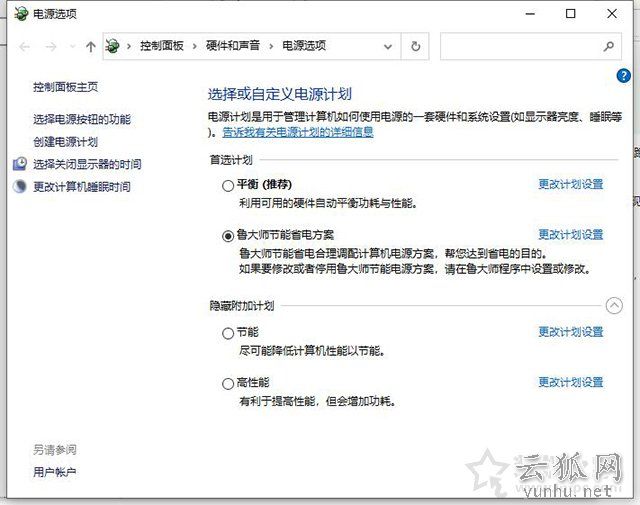The image size is (640, 505).
Task: Change plan settings for 平衡 plan
Action: [x=571, y=185]
